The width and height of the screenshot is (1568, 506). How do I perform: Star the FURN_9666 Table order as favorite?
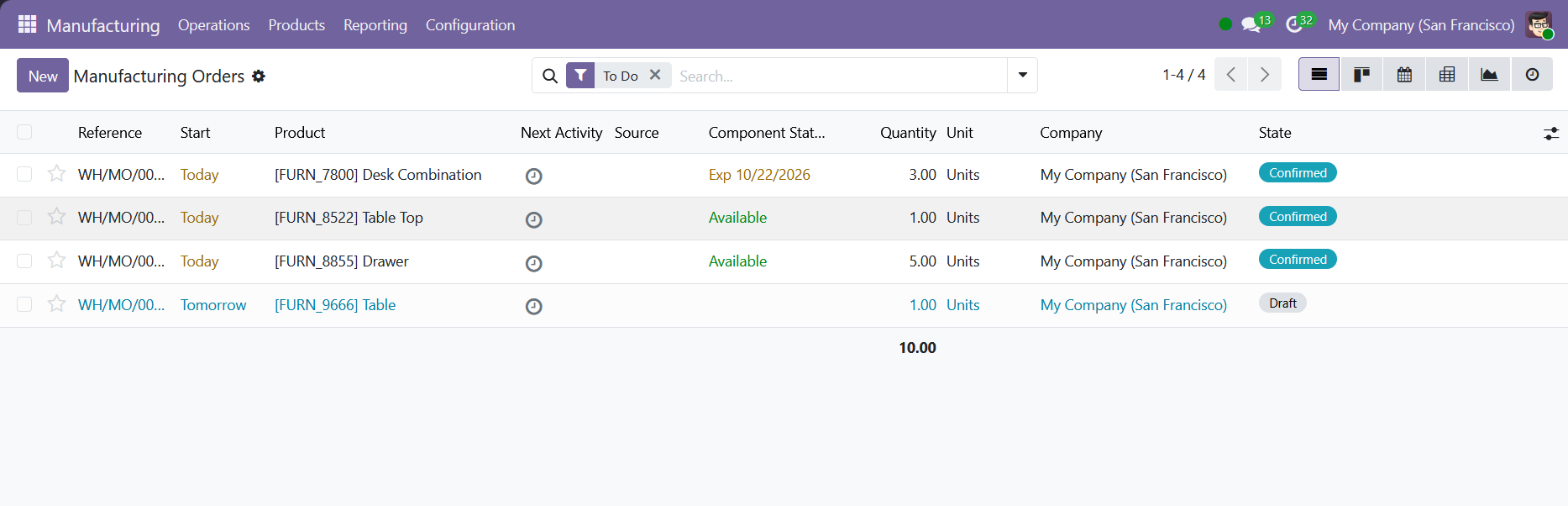[x=56, y=303]
